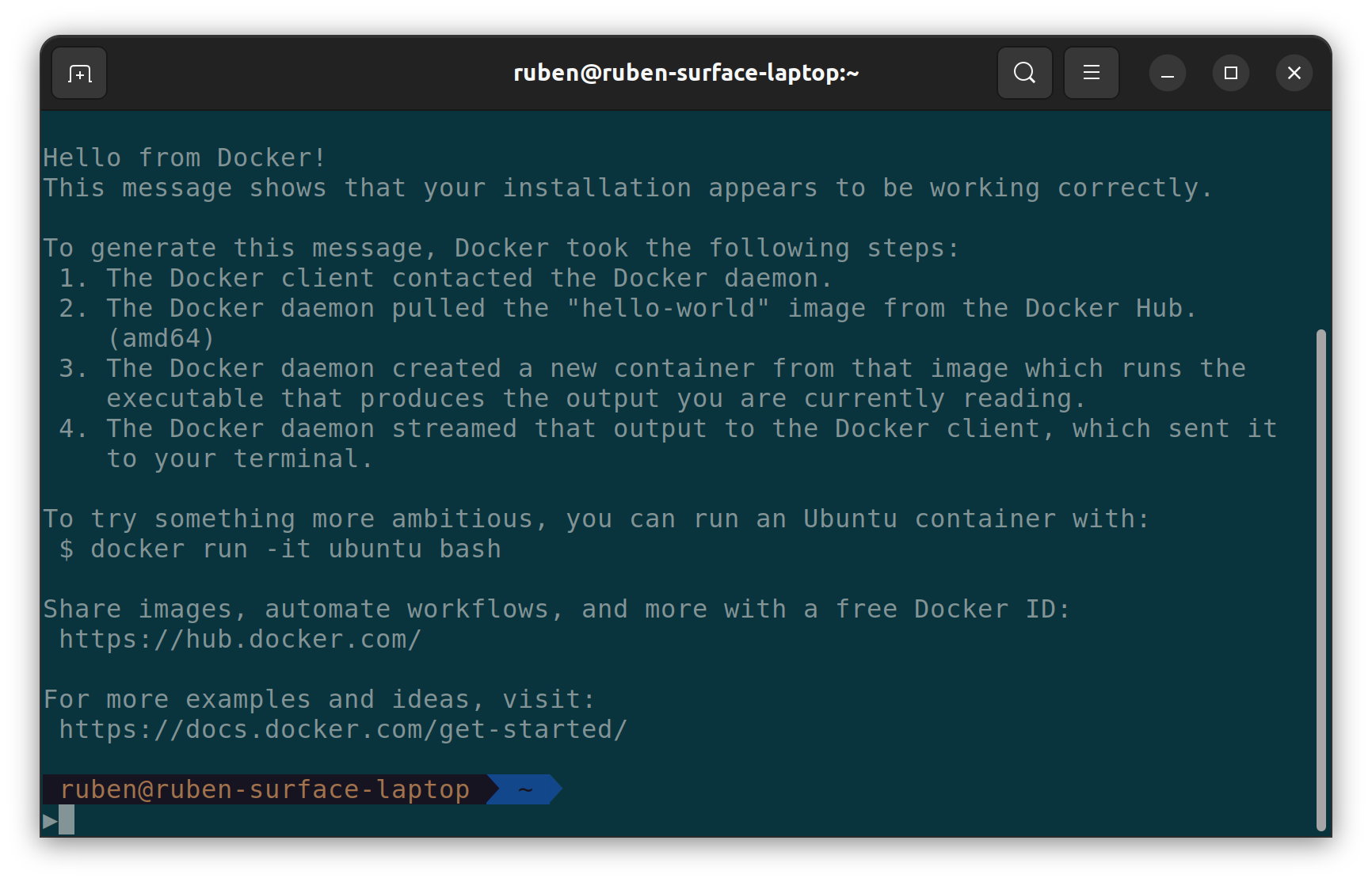Click the block cursor at the prompt
The height and width of the screenshot is (882, 1372).
coord(67,820)
